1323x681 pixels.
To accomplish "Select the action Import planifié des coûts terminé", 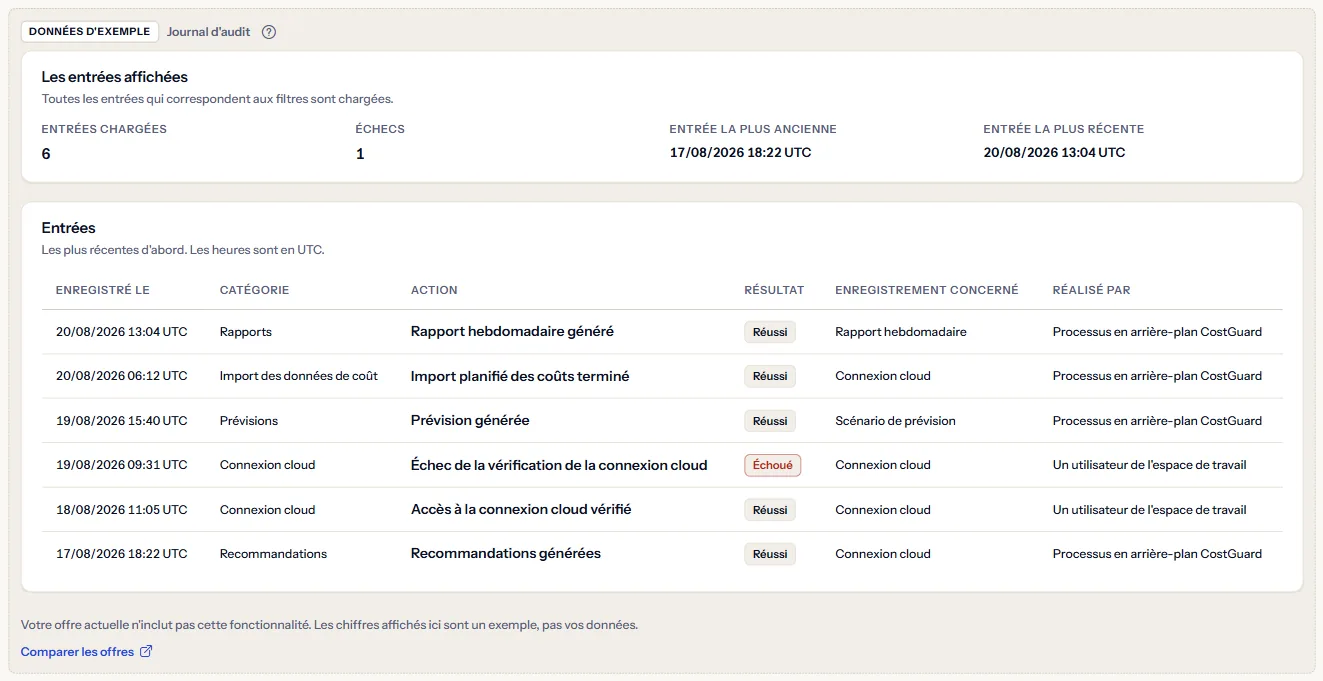I will click(520, 376).
